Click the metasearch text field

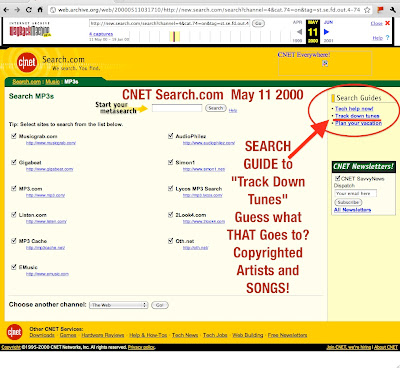click(177, 108)
